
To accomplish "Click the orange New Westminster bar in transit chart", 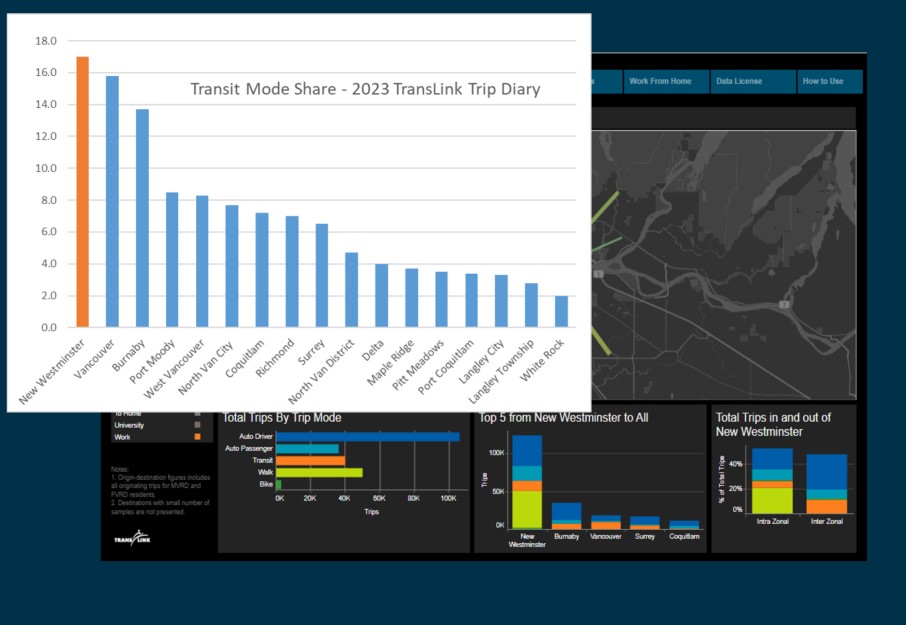I will tap(83, 192).
